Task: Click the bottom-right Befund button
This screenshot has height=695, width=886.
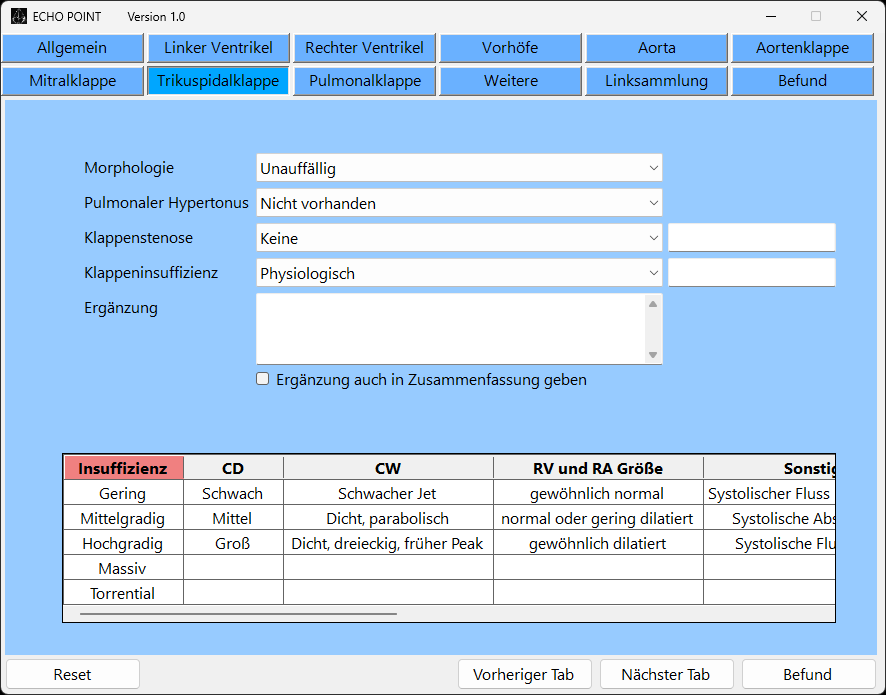Action: [x=807, y=674]
